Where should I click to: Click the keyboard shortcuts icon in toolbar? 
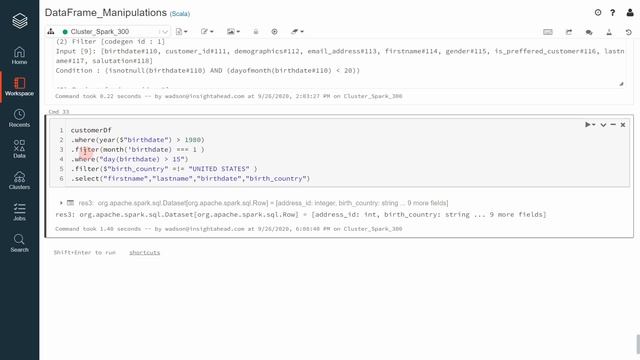[x=548, y=32]
